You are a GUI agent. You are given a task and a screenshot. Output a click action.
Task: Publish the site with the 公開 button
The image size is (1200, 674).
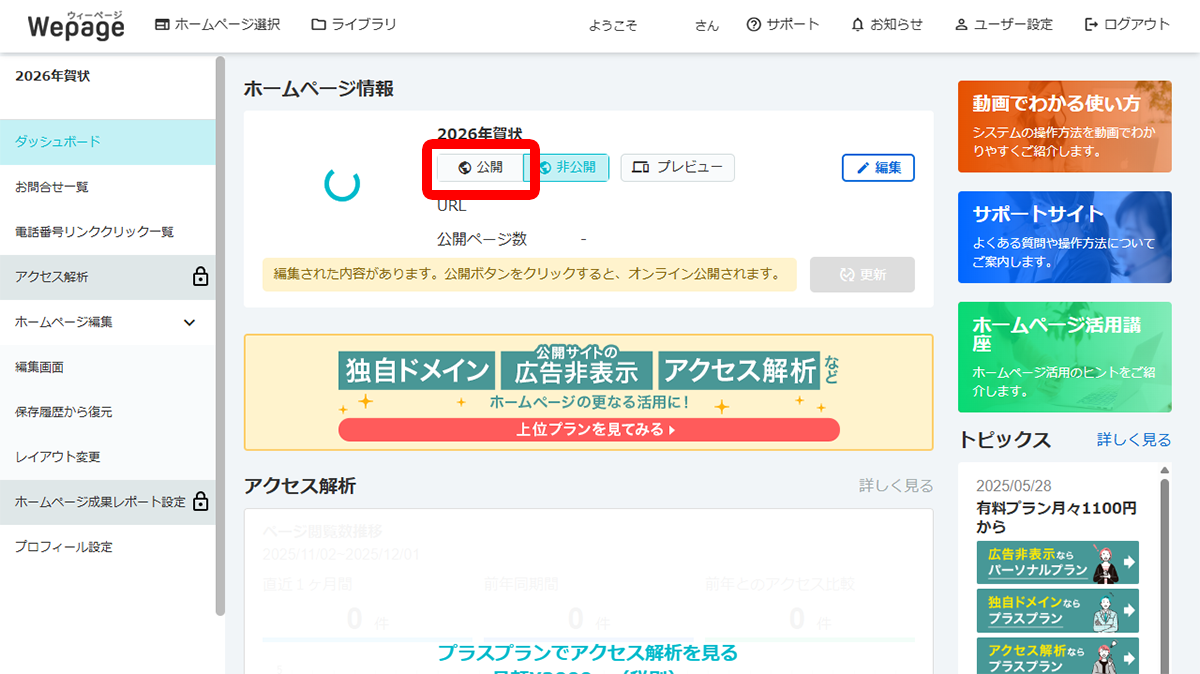pos(481,167)
